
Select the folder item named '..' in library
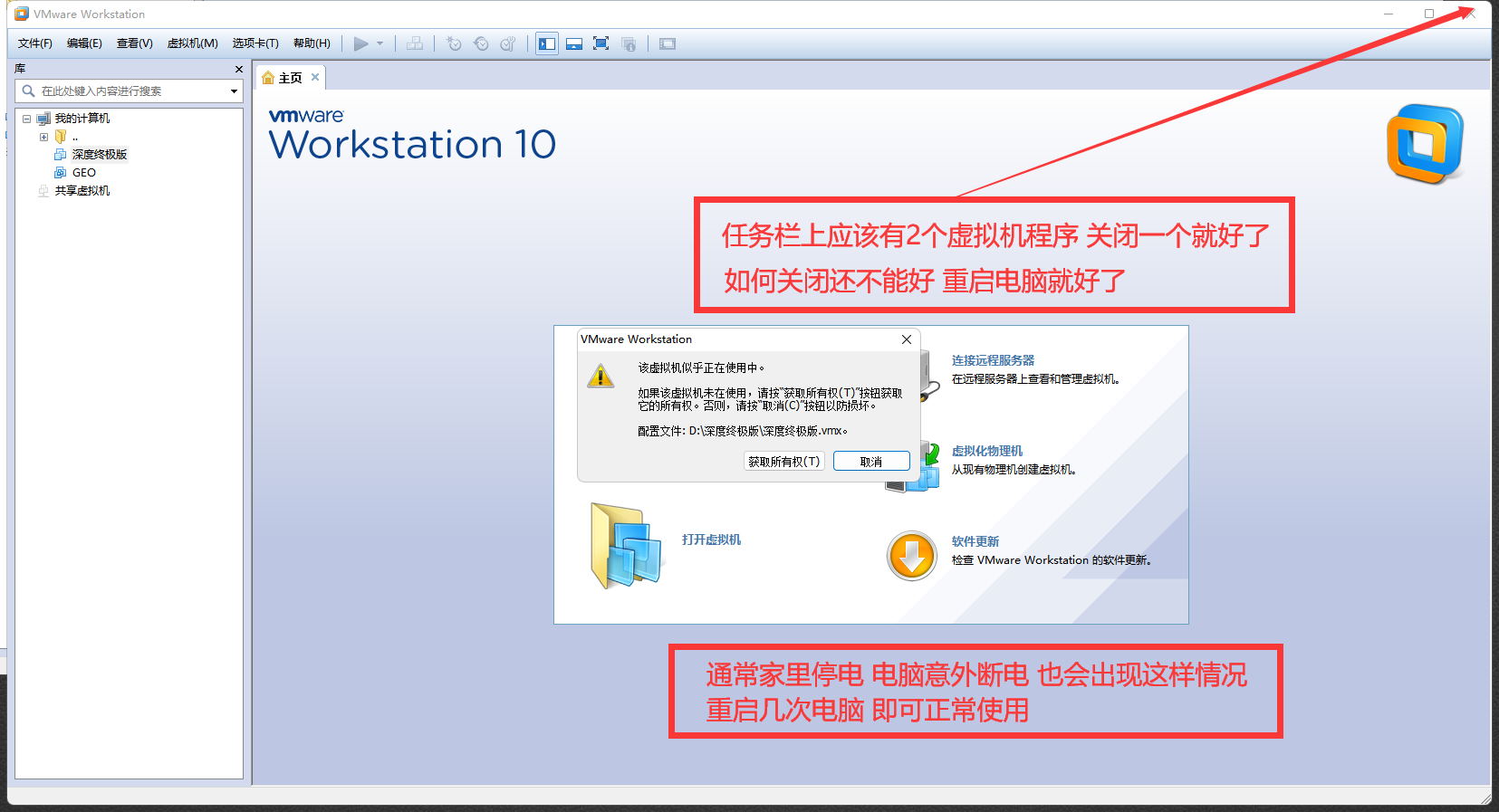pyautogui.click(x=75, y=137)
